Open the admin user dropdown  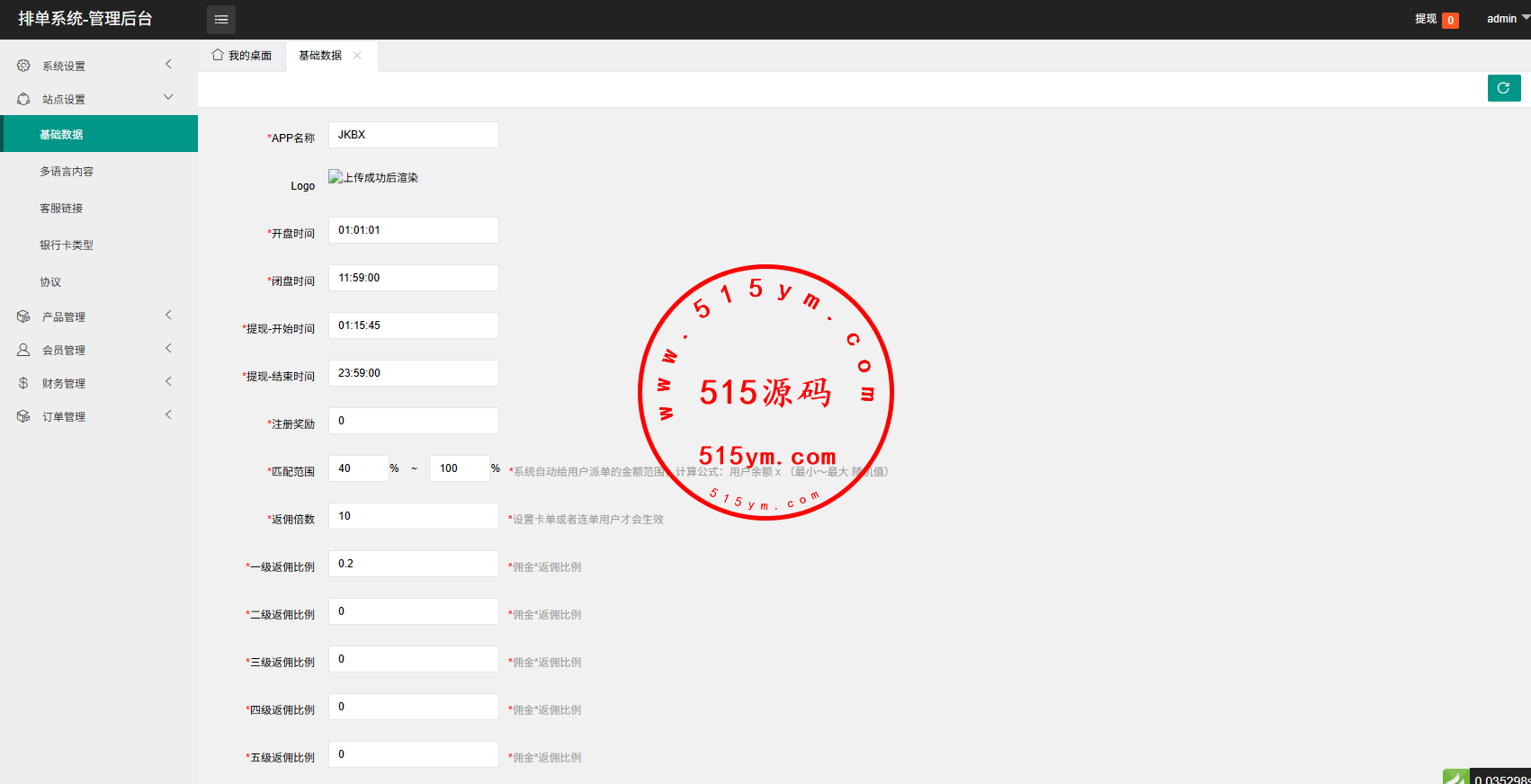click(1507, 19)
